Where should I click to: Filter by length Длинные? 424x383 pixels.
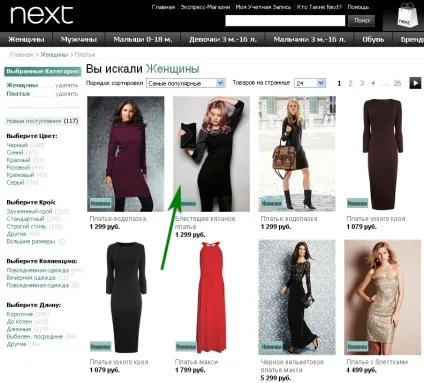pyautogui.click(x=19, y=329)
